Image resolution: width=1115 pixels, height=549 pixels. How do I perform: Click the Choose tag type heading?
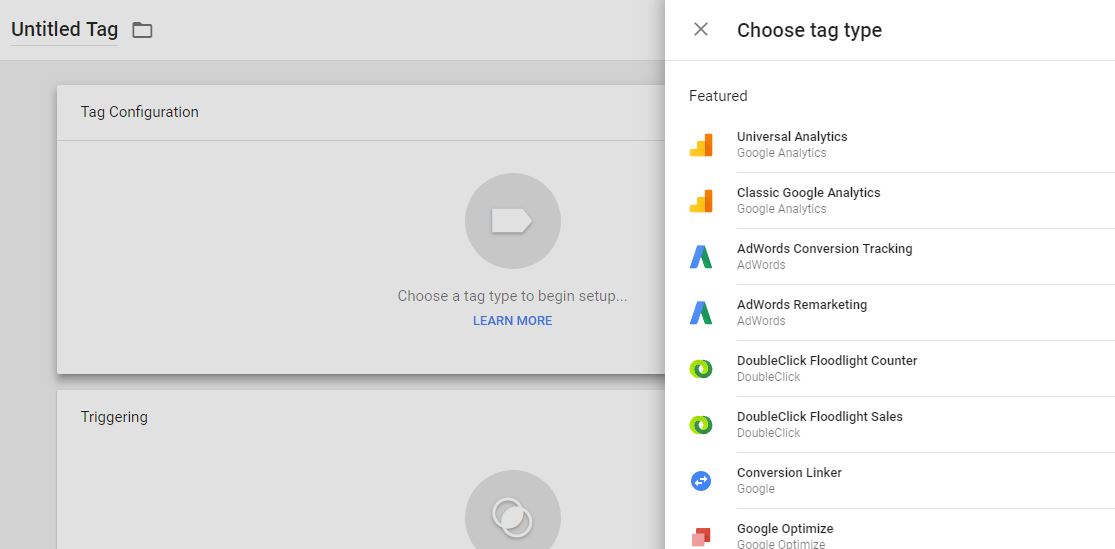[x=809, y=30]
